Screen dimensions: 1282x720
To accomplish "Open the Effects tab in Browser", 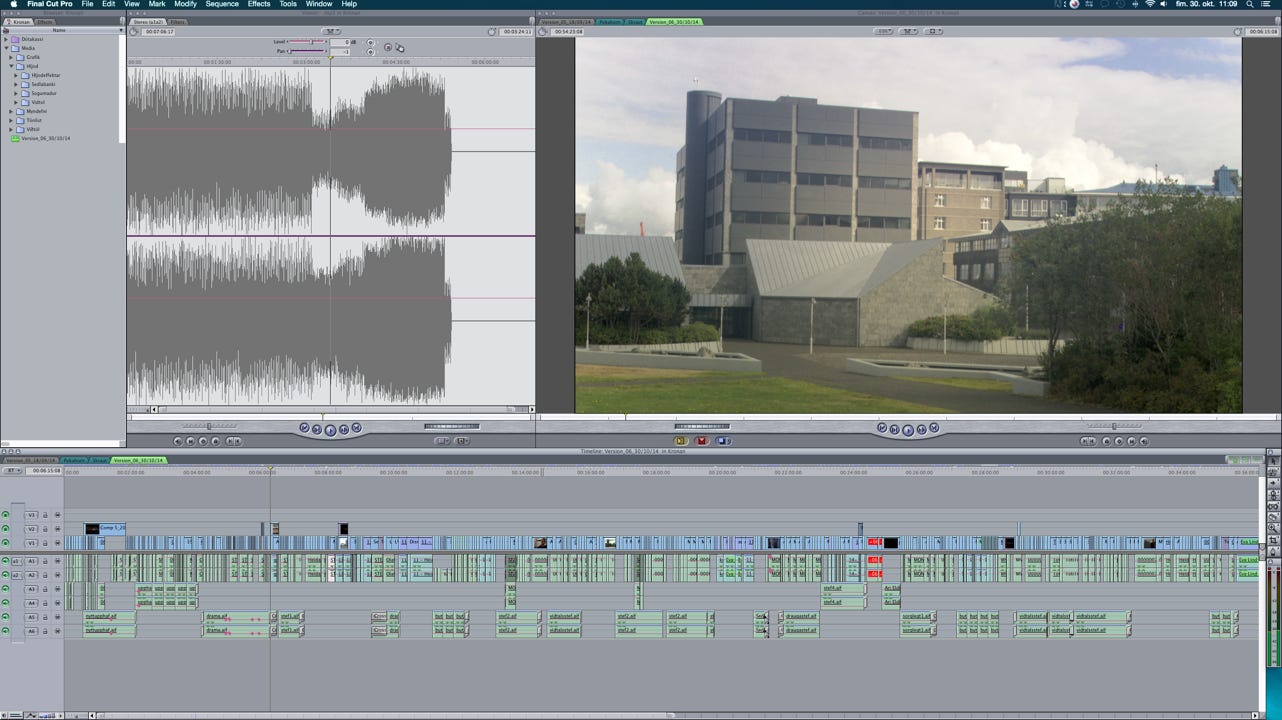I will point(45,21).
